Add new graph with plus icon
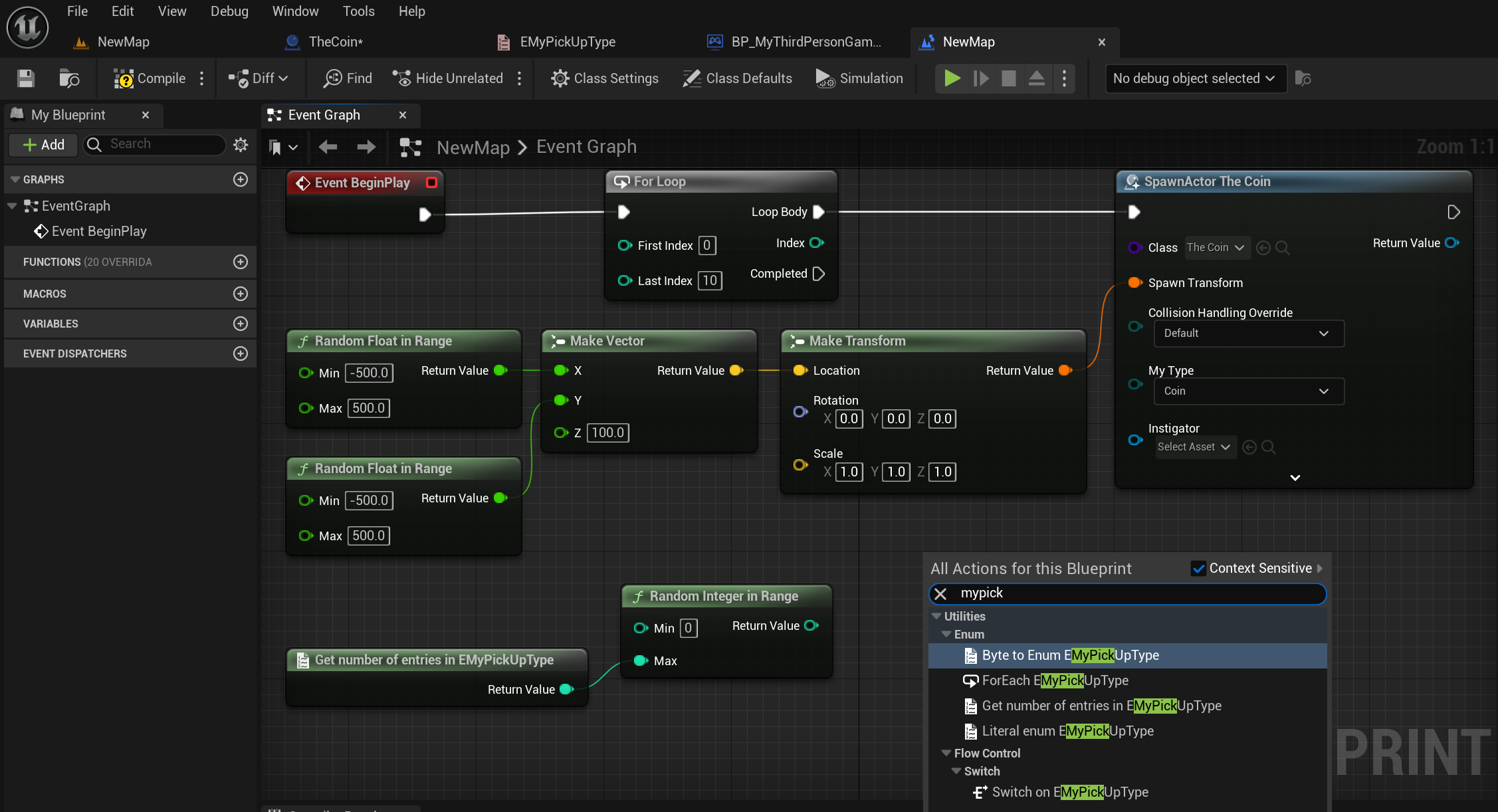Screen dimensions: 1498x812 click(x=241, y=179)
